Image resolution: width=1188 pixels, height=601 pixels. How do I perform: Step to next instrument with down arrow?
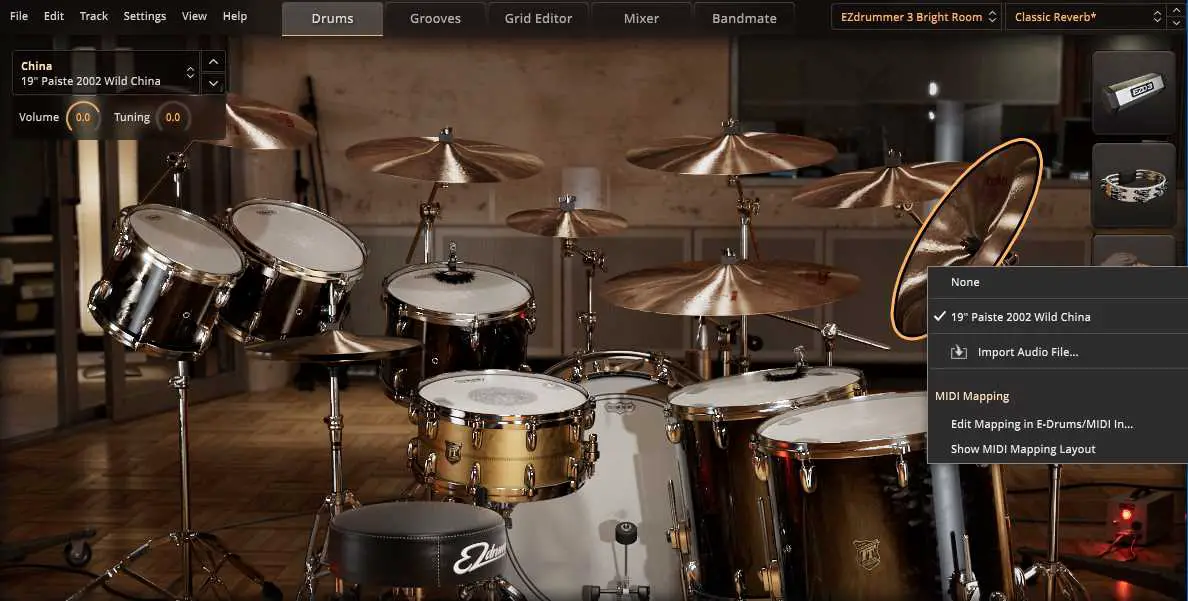[213, 83]
